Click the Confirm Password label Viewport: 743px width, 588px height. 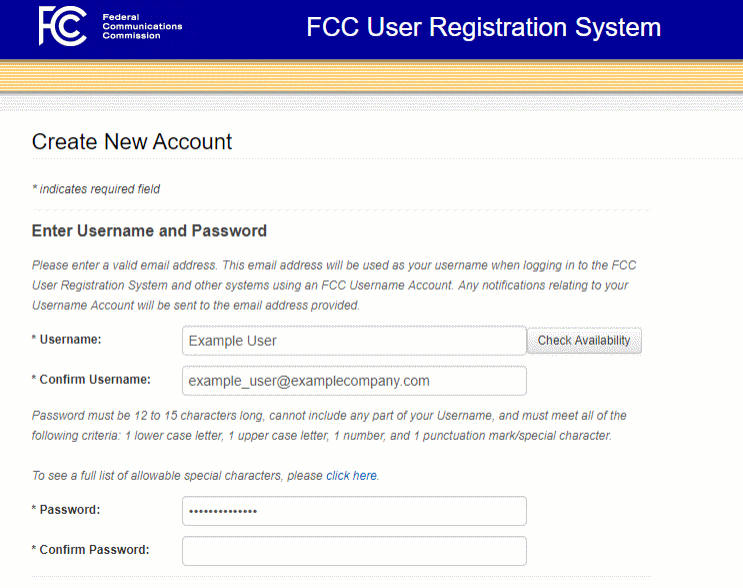pyautogui.click(x=94, y=550)
